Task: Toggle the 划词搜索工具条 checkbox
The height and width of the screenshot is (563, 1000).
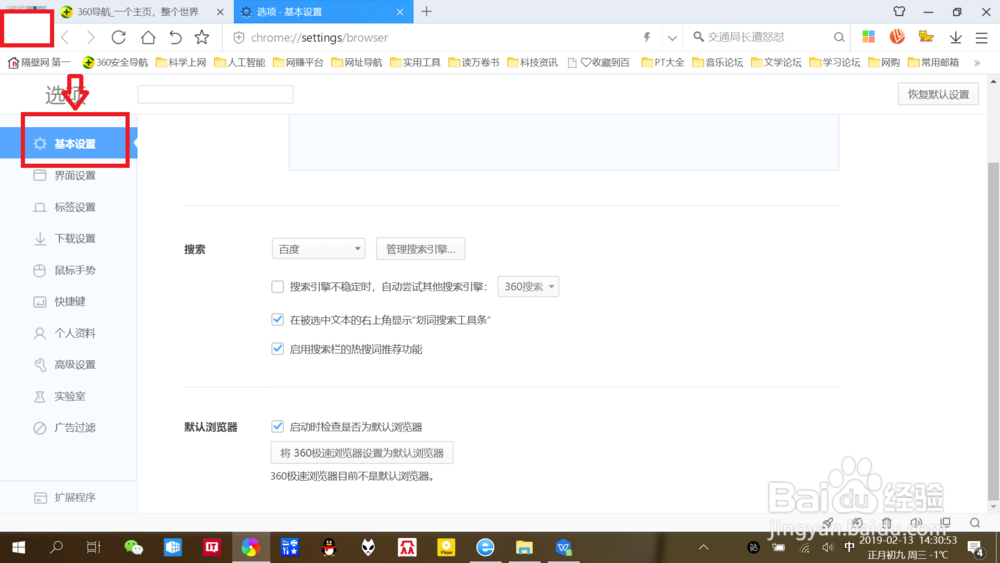Action: 277,319
